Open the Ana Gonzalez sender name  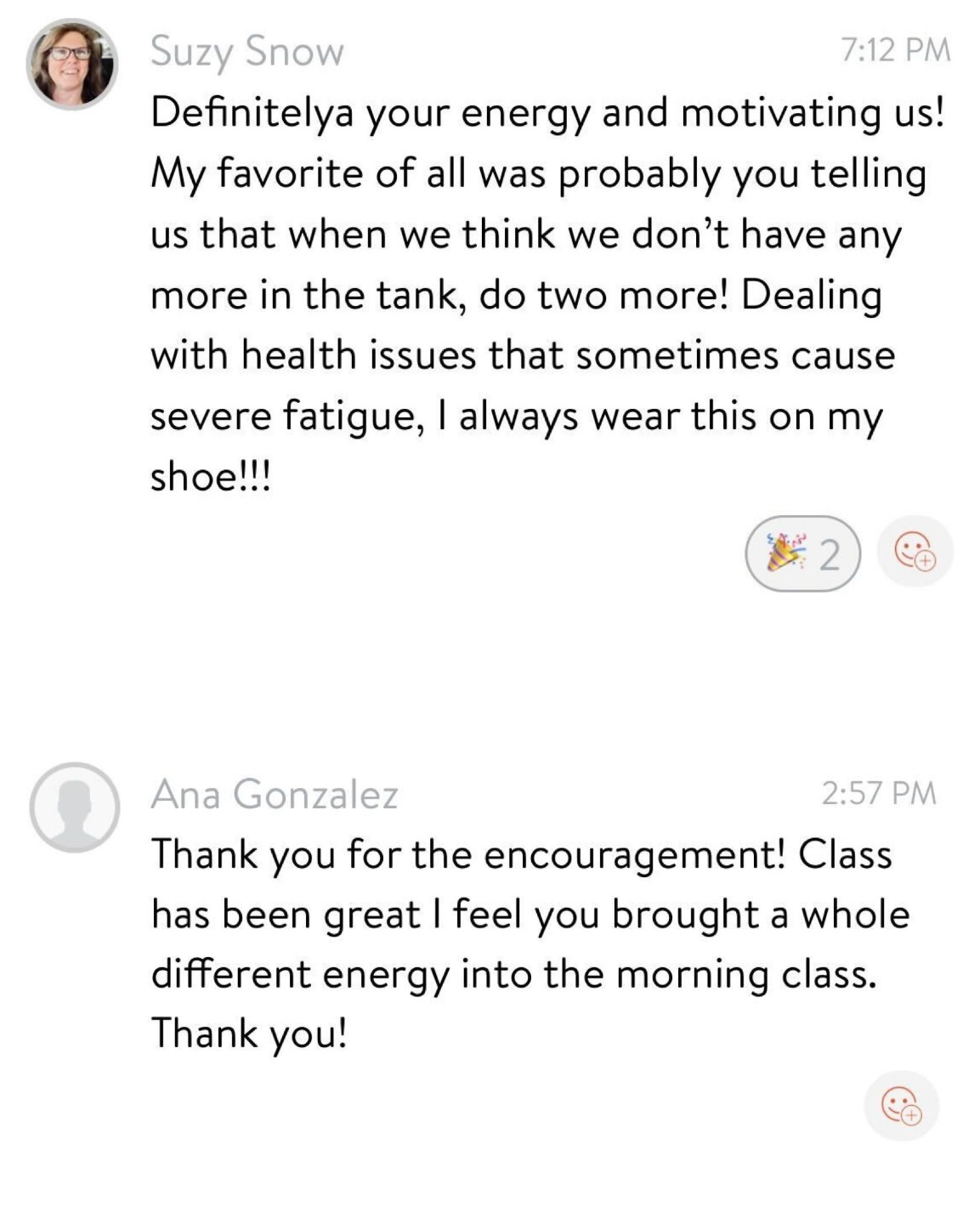(275, 795)
